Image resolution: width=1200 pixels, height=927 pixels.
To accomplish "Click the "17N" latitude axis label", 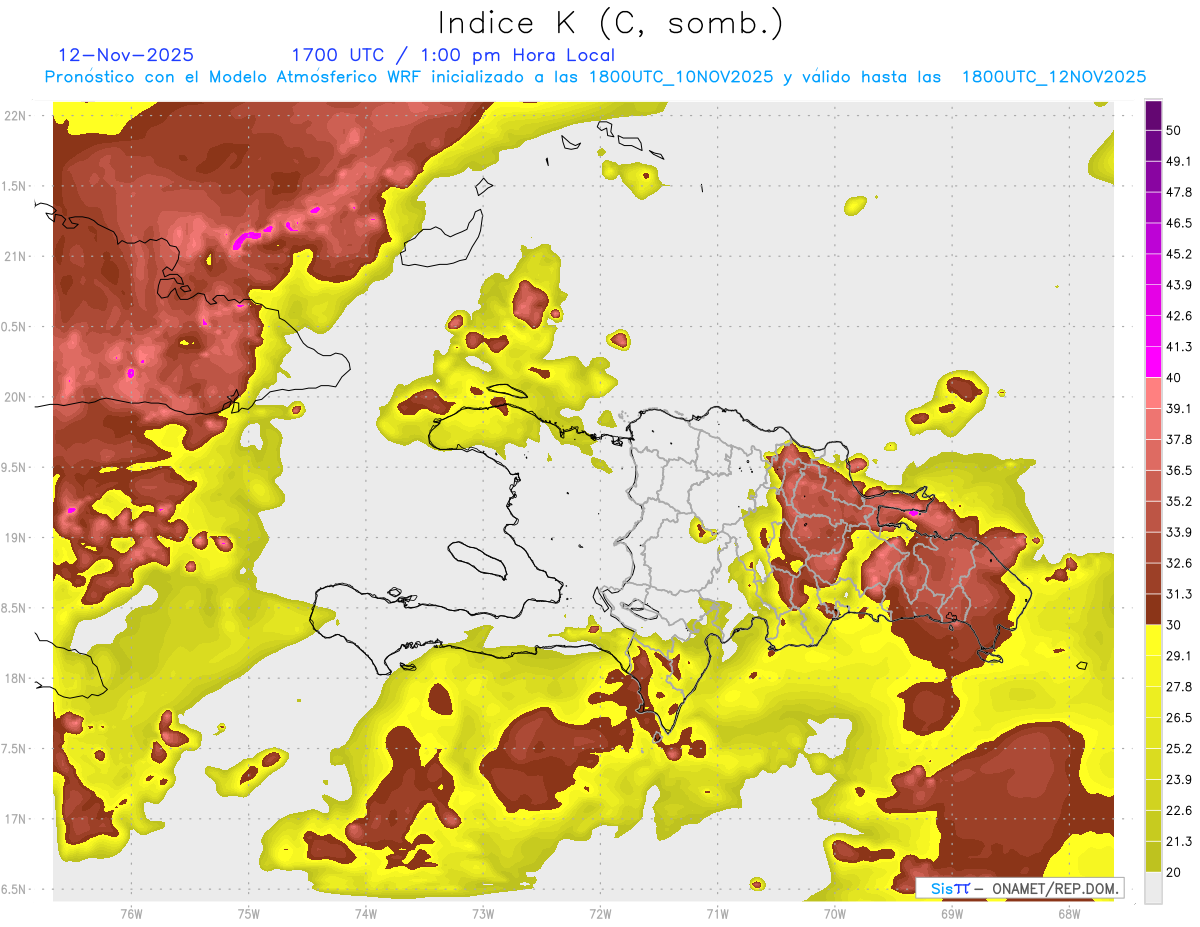I will 16,819.
